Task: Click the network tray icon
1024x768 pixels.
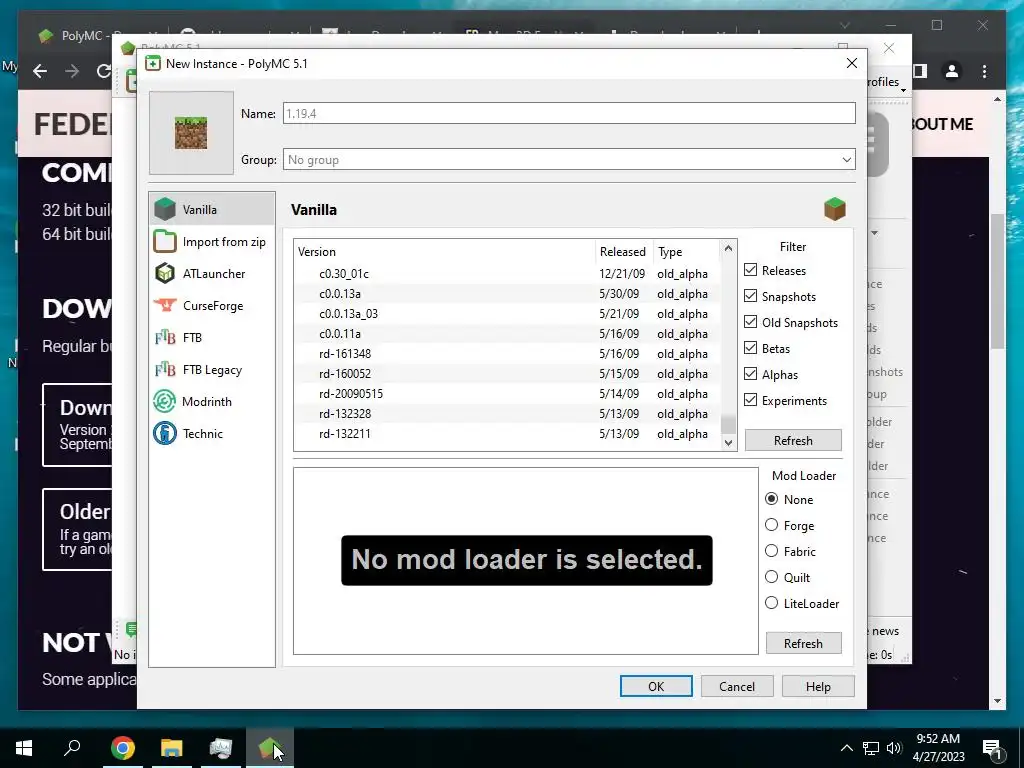Action: coord(871,748)
